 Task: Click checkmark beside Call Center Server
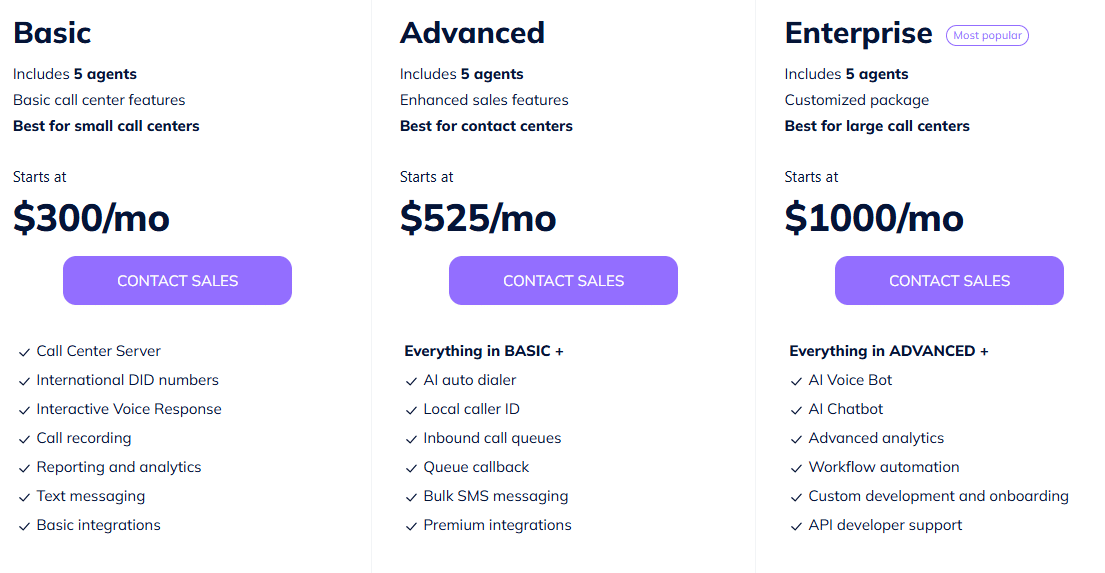pyautogui.click(x=24, y=352)
